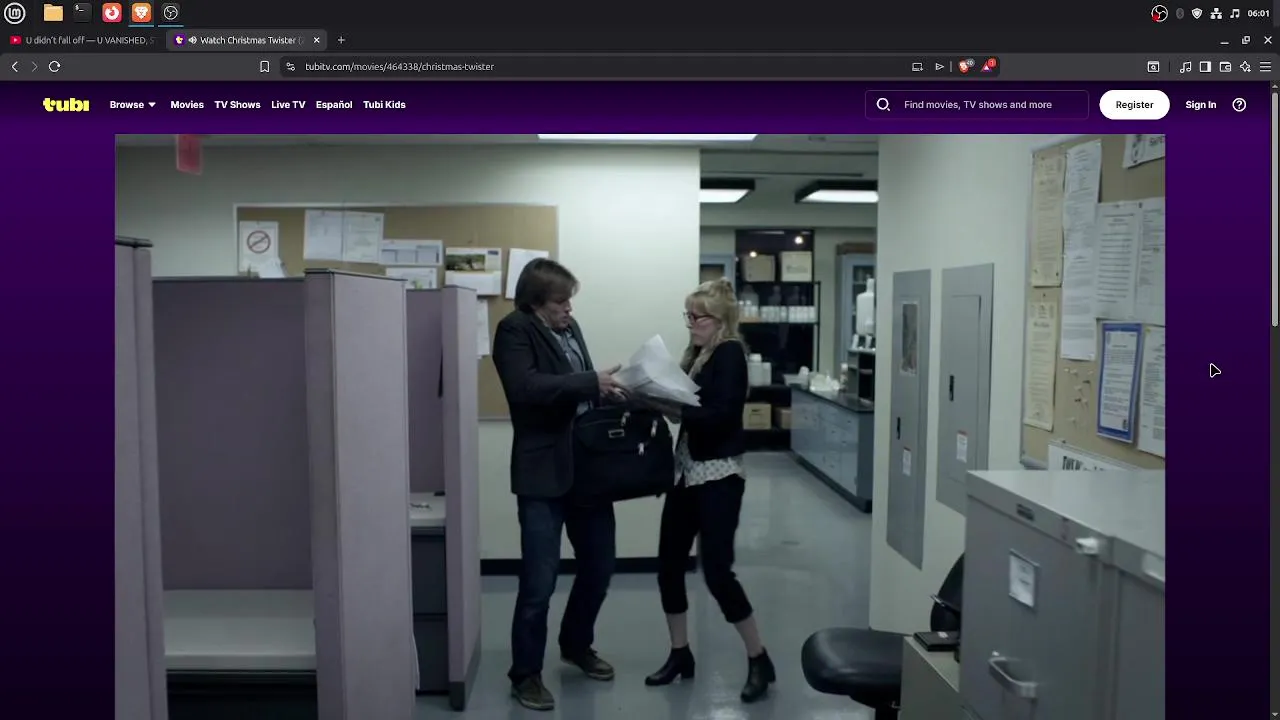Select the Watch Christmas Twister tab

click(247, 40)
